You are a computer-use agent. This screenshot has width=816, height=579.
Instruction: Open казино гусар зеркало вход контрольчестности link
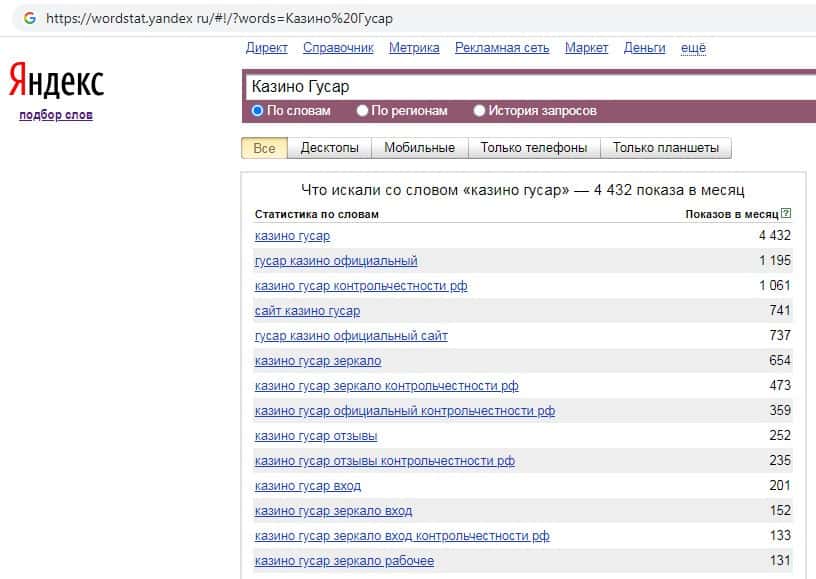pyautogui.click(x=402, y=536)
